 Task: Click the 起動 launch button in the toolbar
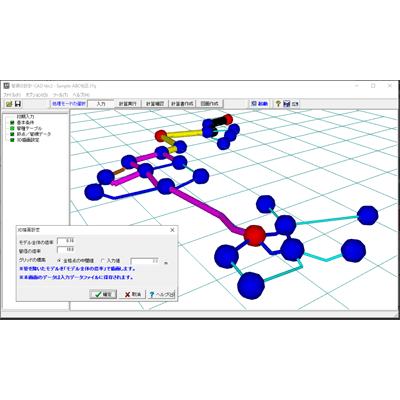259,104
